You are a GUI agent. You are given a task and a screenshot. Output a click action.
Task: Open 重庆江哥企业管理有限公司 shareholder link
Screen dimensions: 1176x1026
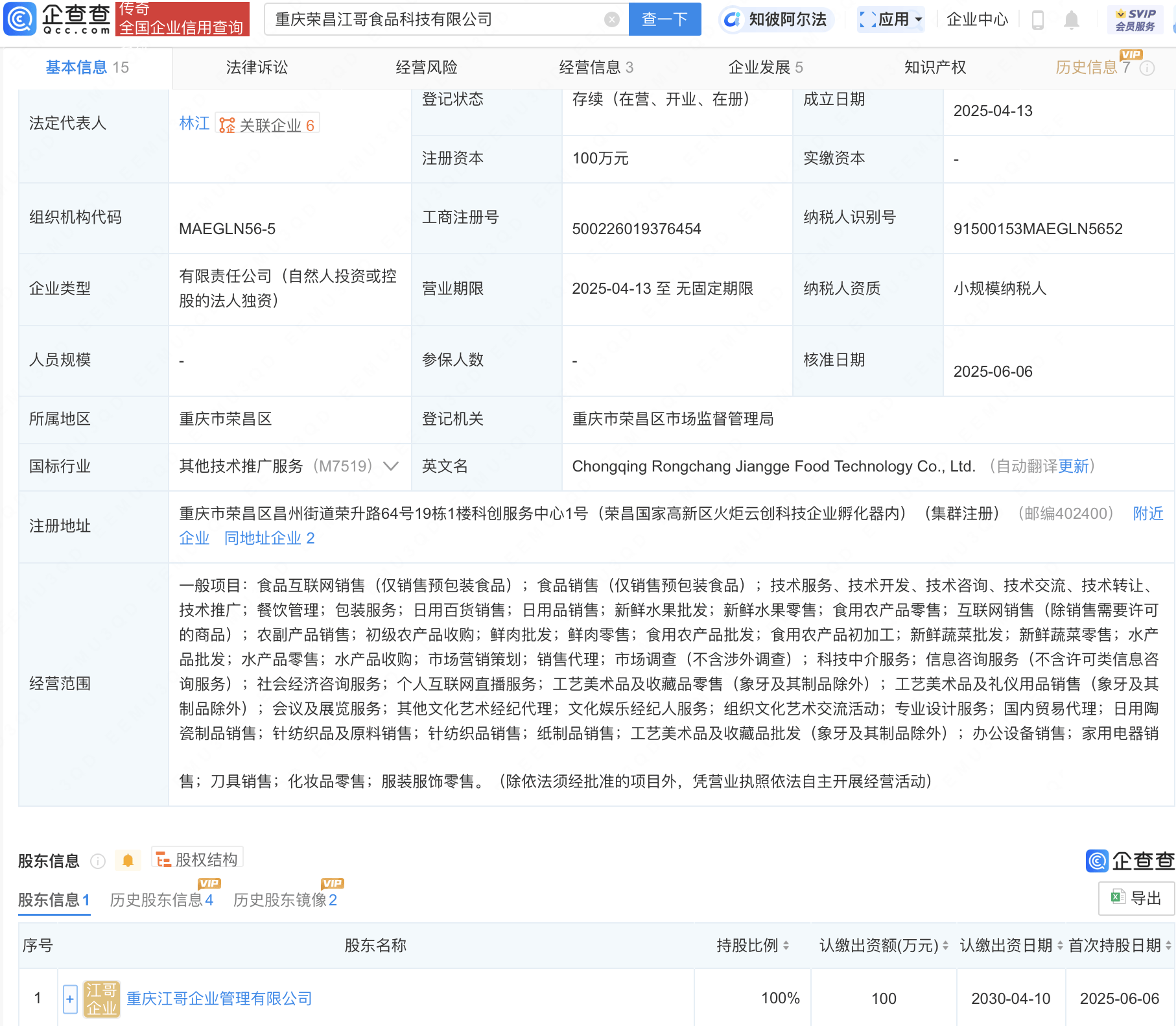(x=219, y=999)
